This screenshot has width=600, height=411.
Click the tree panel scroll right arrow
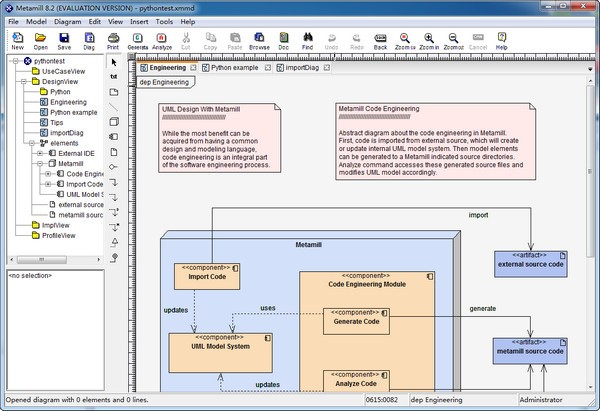click(x=98, y=260)
